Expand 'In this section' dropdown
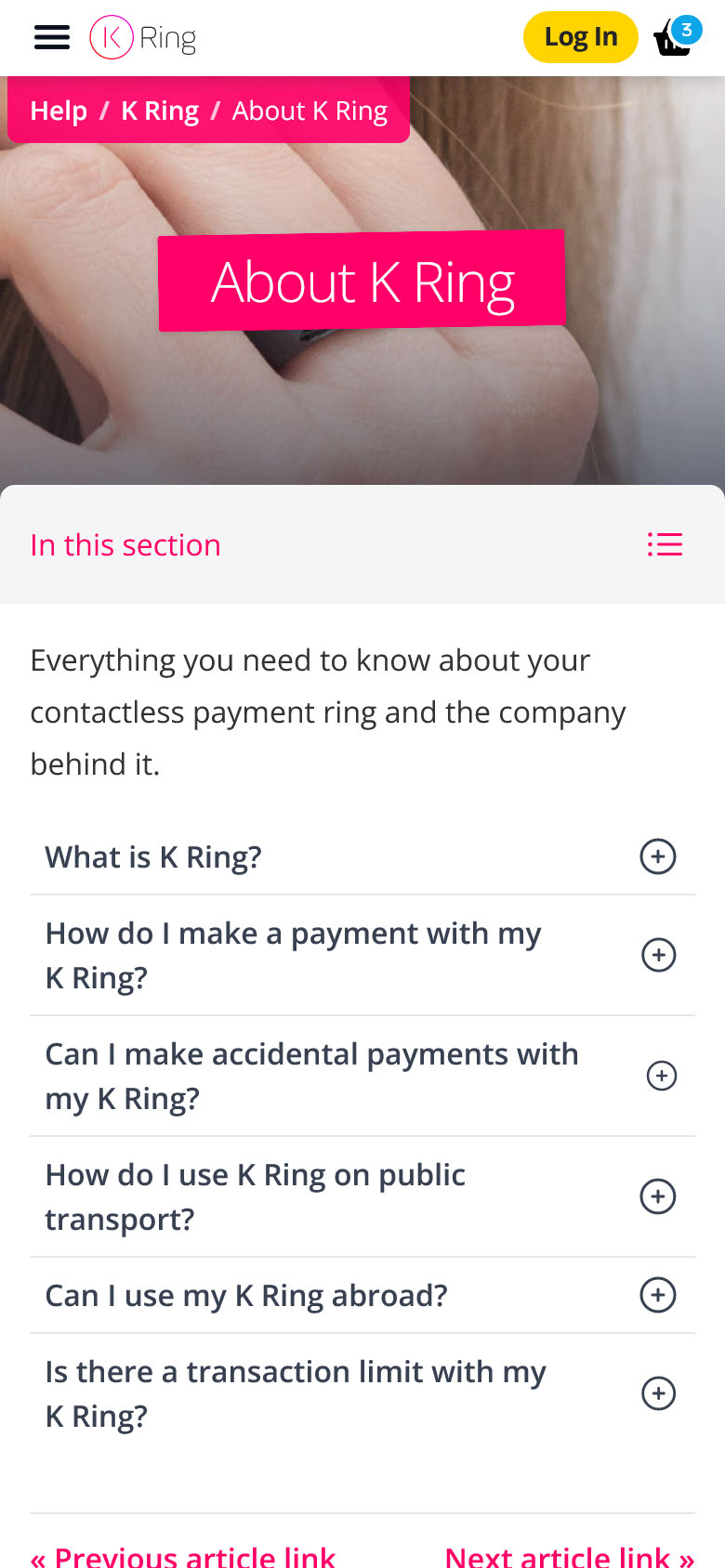This screenshot has height=1568, width=725. pyautogui.click(x=125, y=545)
